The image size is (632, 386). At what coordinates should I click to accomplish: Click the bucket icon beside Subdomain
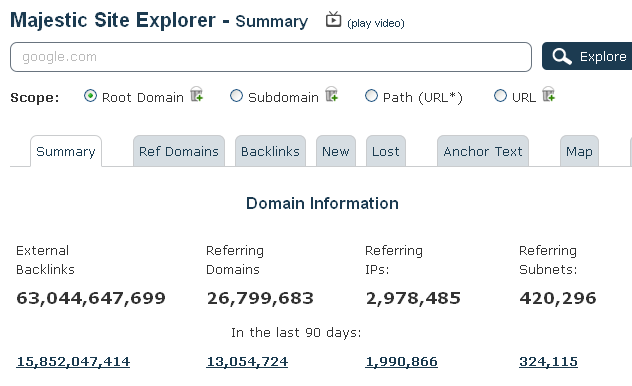click(x=331, y=94)
